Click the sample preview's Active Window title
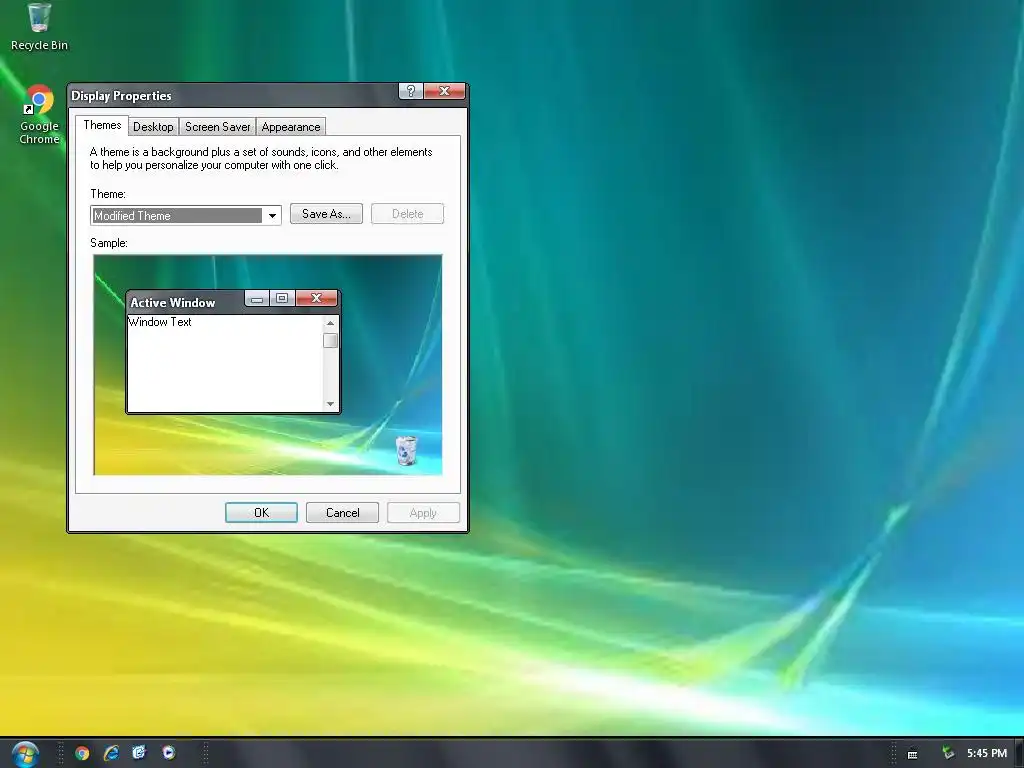This screenshot has width=1024, height=768. [172, 302]
